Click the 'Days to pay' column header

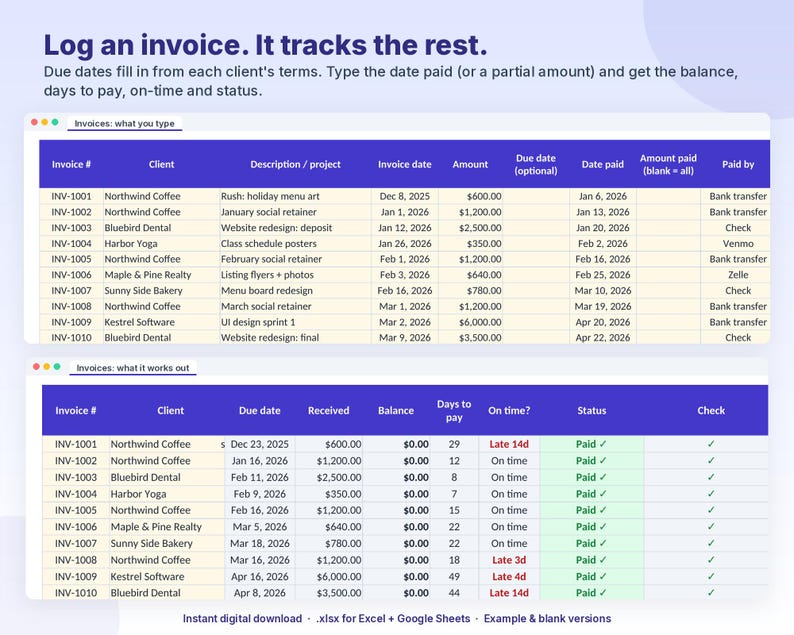pos(454,410)
